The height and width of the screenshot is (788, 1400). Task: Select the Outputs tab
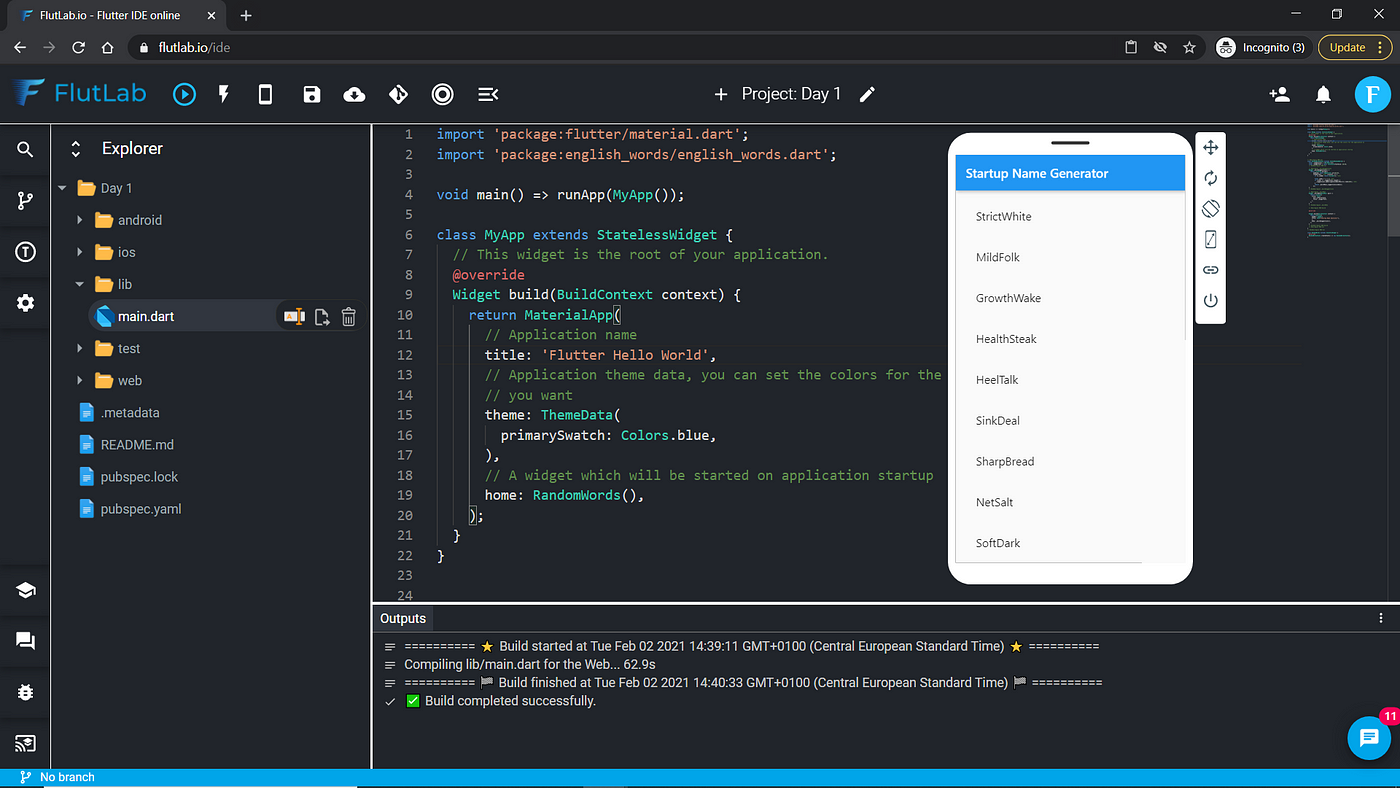pyautogui.click(x=403, y=618)
